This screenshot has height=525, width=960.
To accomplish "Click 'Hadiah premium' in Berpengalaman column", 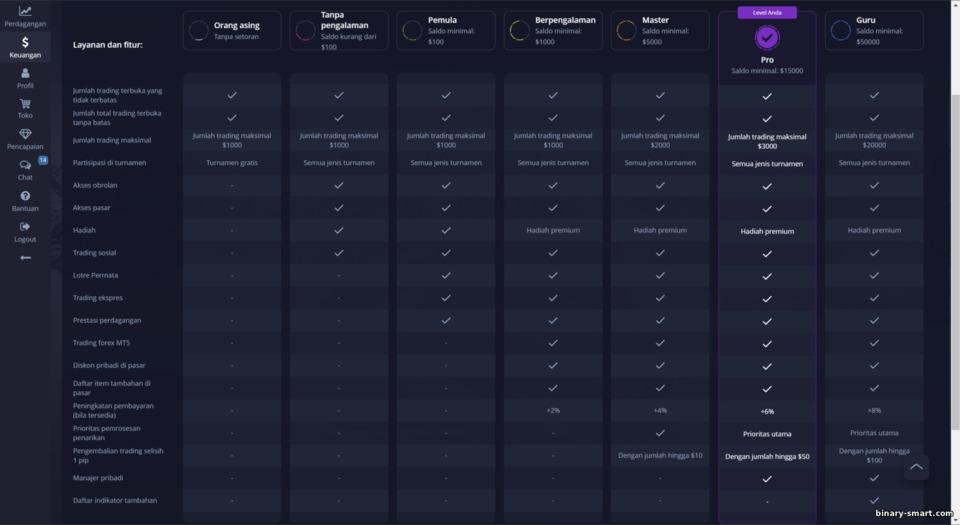I will [x=553, y=231].
